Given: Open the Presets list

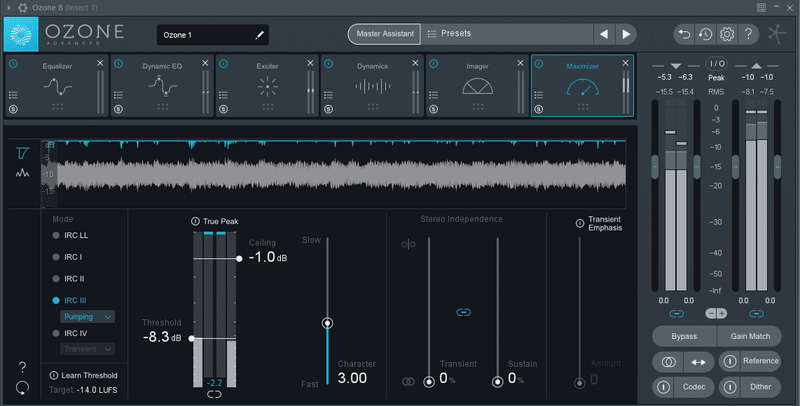Looking at the screenshot, I should tap(449, 34).
